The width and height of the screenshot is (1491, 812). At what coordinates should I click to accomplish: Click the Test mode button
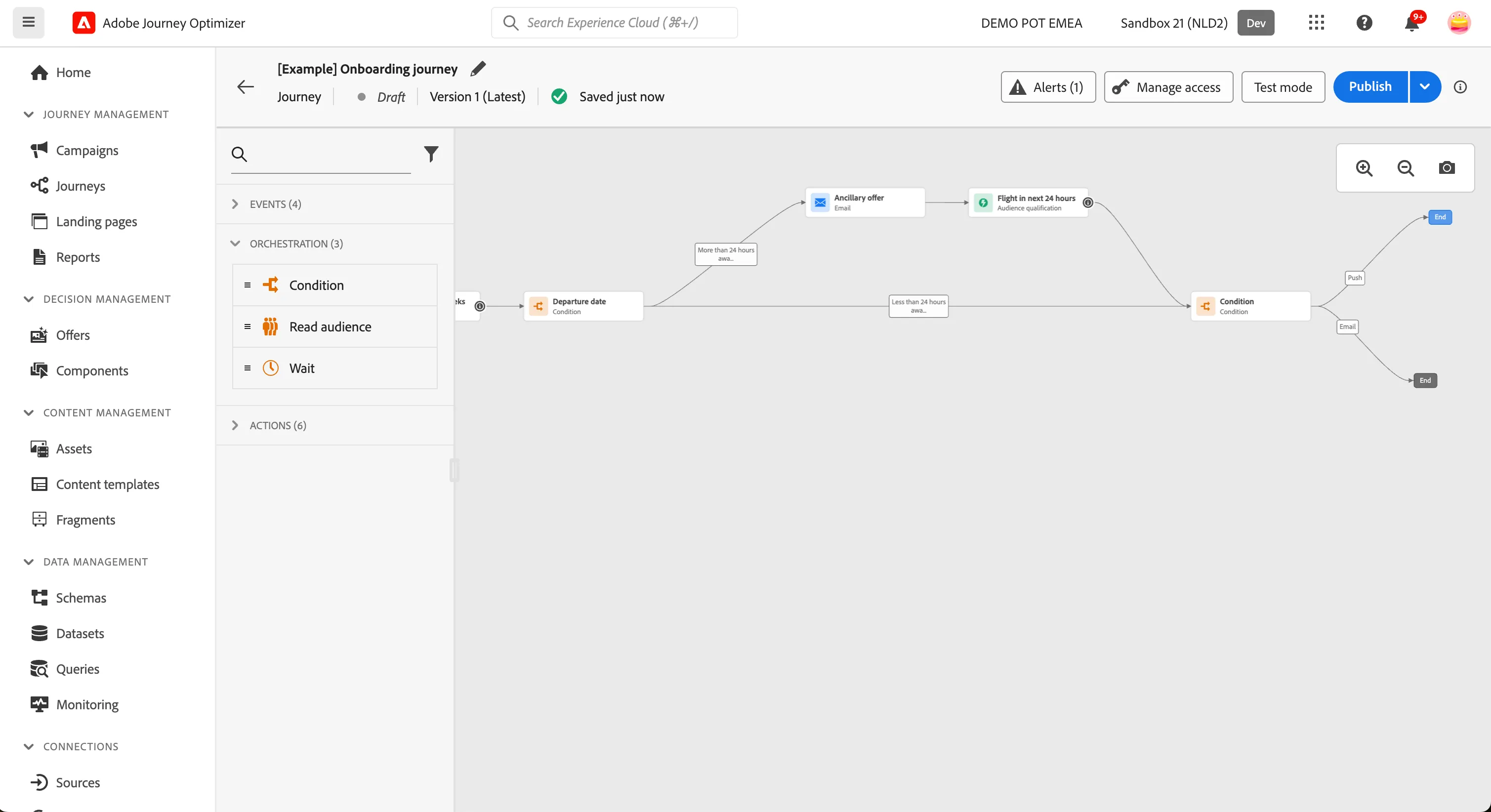(x=1283, y=87)
